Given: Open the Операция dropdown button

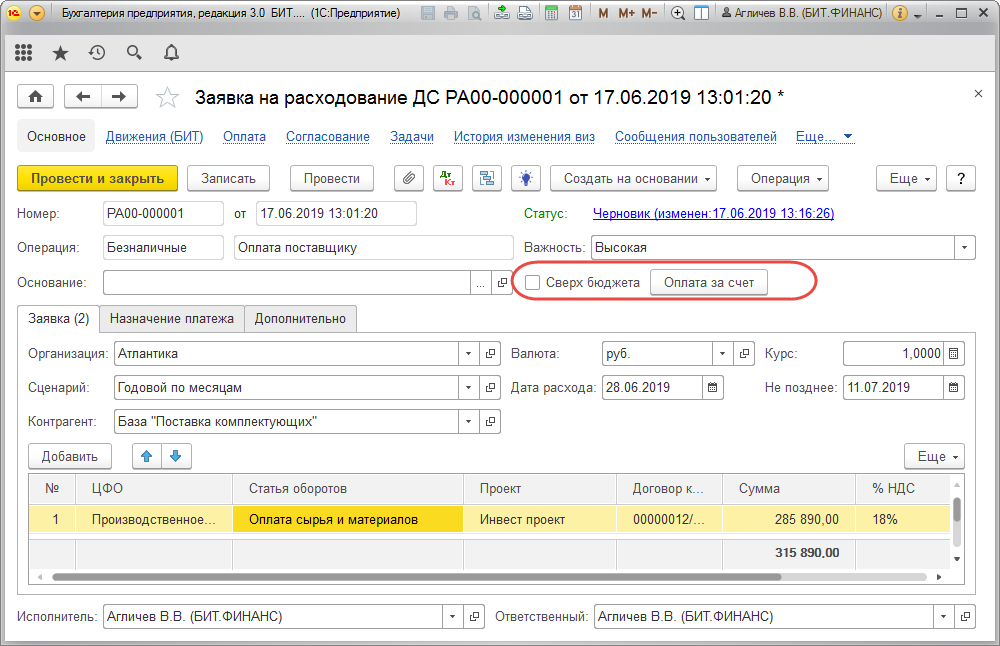Looking at the screenshot, I should coord(783,178).
